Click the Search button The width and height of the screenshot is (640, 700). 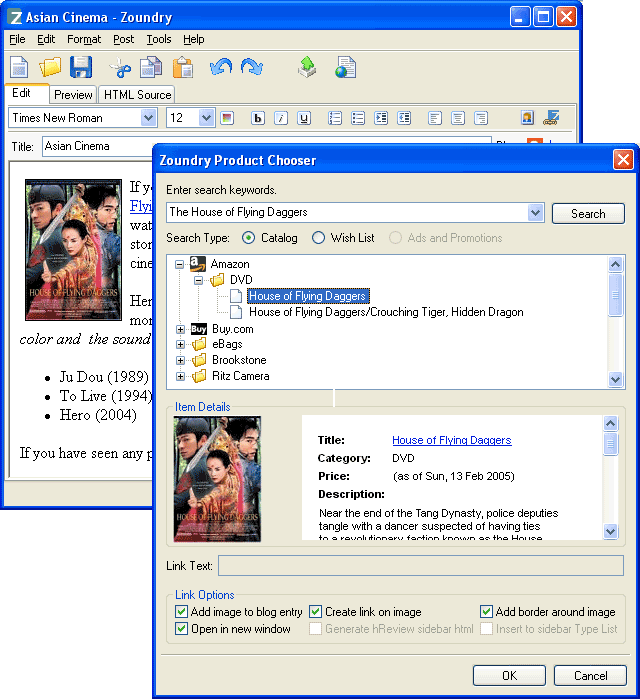click(588, 214)
